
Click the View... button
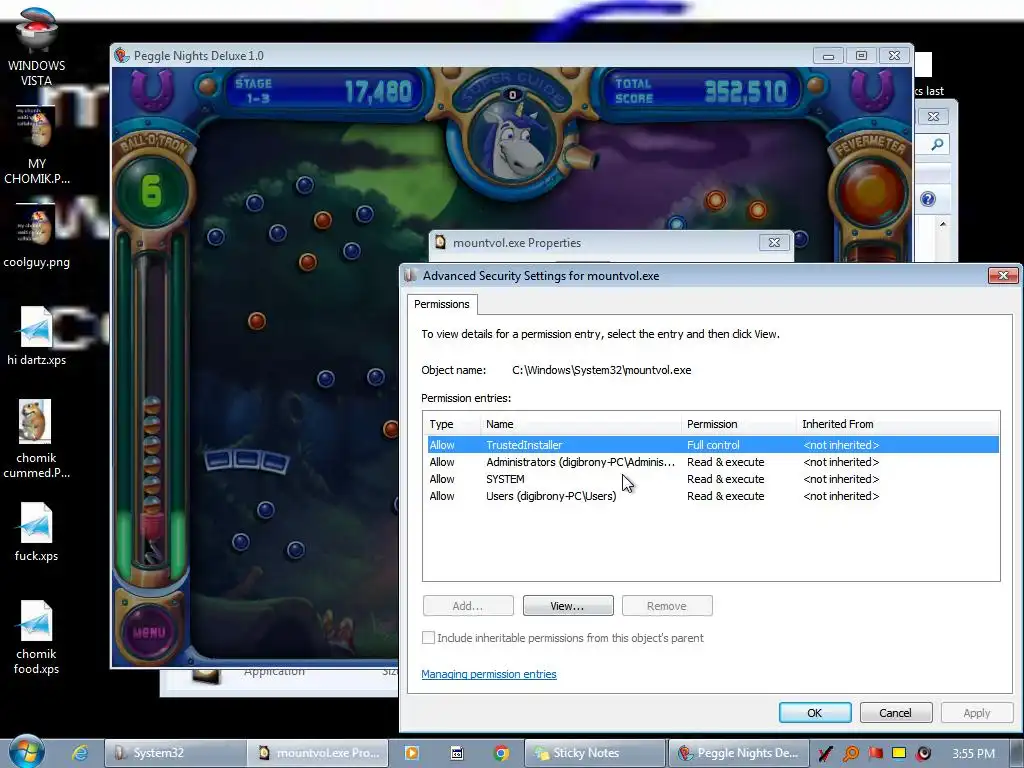(x=568, y=606)
